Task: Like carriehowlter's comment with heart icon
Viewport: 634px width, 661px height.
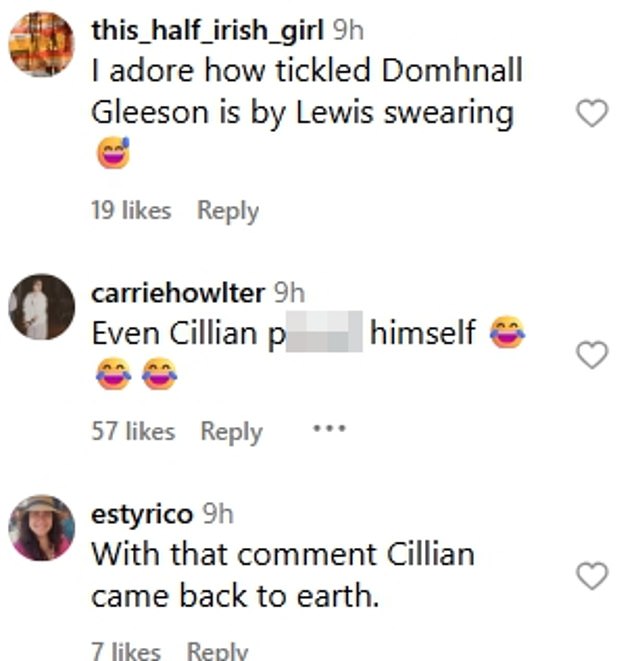Action: pos(592,355)
